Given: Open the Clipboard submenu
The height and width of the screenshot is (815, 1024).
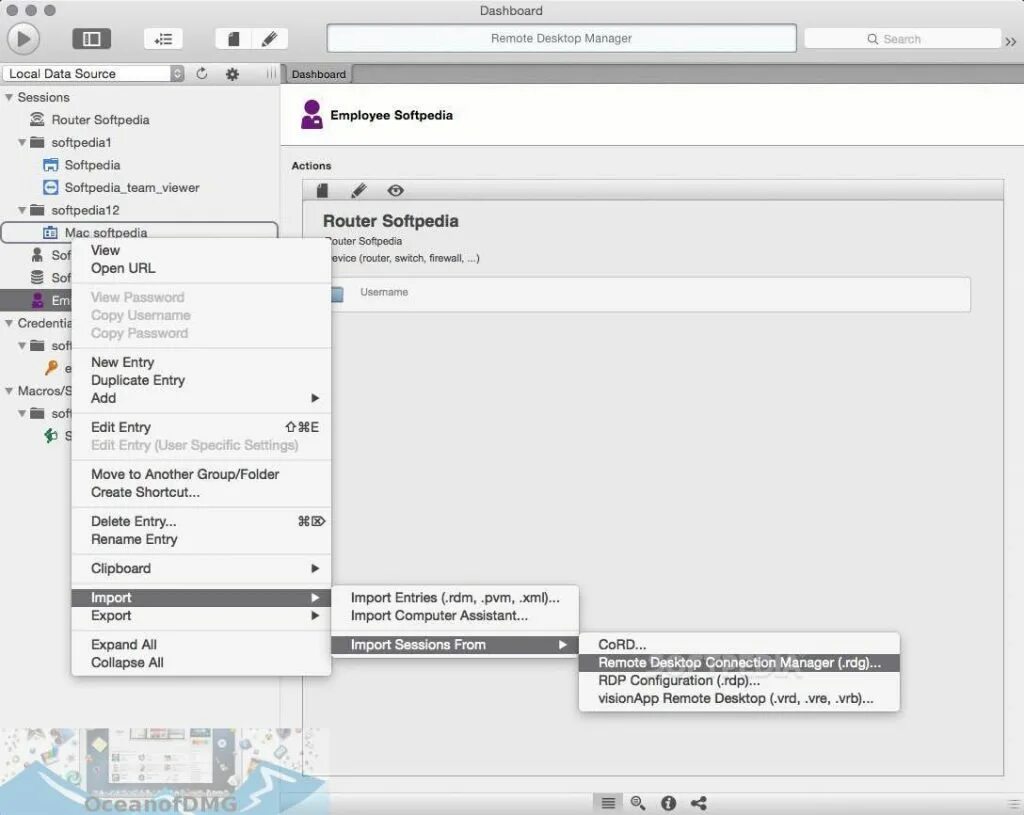Looking at the screenshot, I should click(201, 568).
